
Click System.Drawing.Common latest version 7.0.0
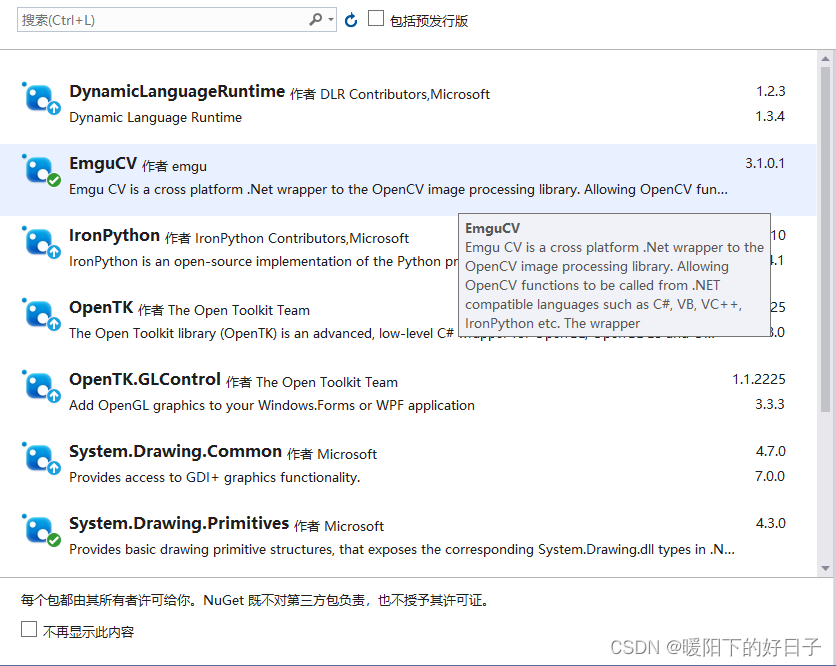770,476
